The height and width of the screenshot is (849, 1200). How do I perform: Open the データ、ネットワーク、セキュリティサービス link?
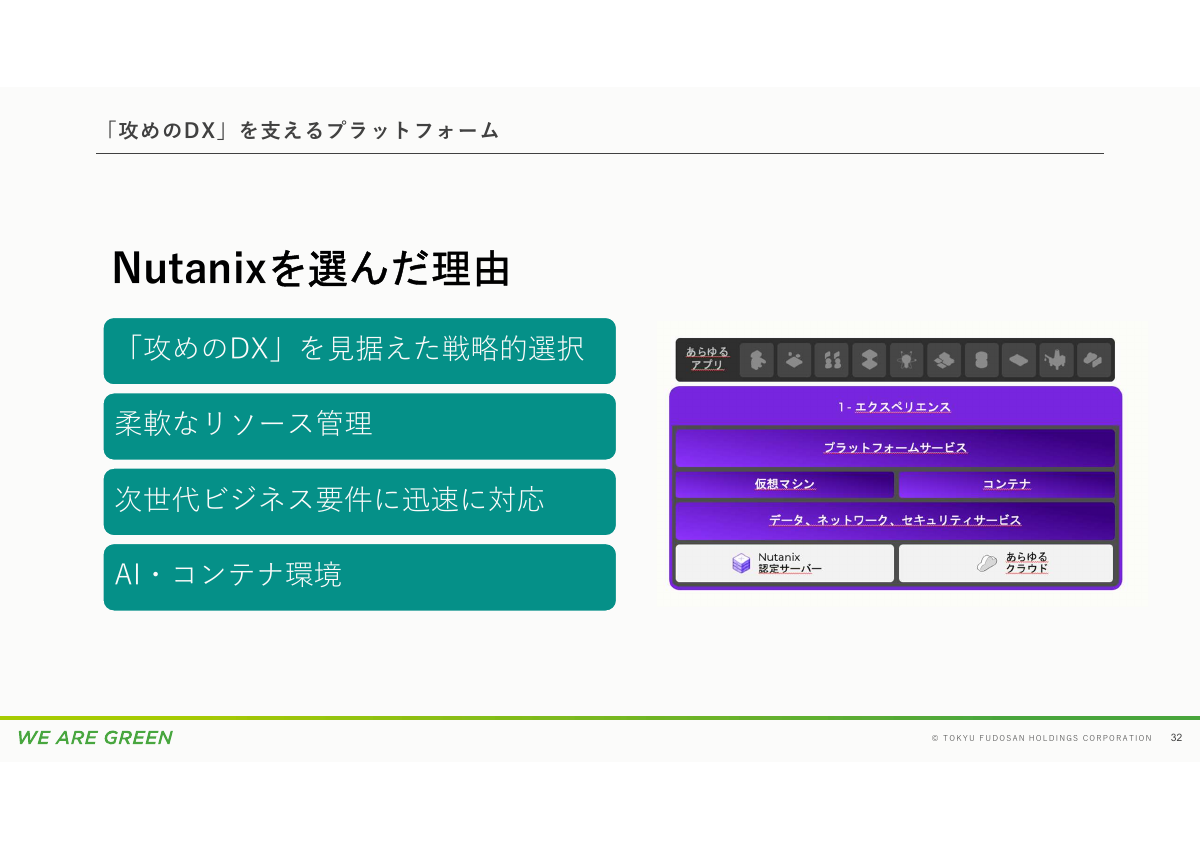tap(896, 520)
